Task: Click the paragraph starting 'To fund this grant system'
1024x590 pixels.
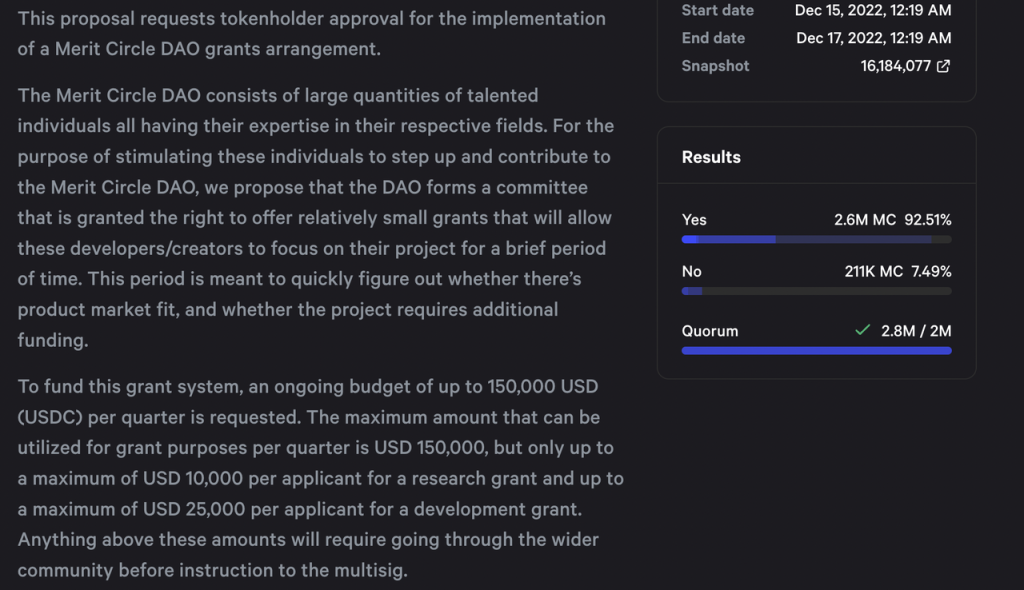Action: tap(320, 478)
